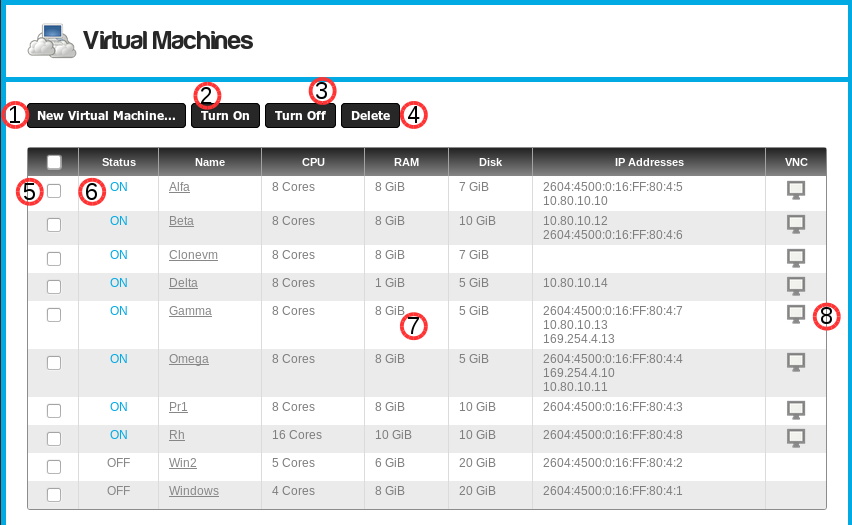Tick the Omega row checkbox
Image resolution: width=852 pixels, height=525 pixels.
(x=54, y=363)
